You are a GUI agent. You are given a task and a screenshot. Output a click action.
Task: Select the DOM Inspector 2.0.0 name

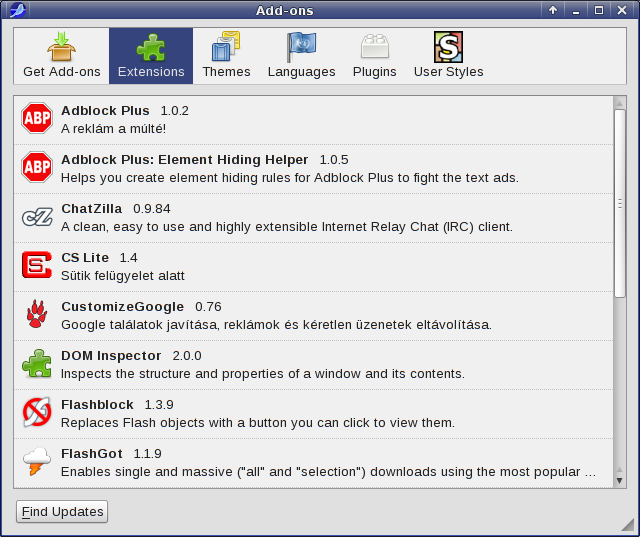point(131,355)
